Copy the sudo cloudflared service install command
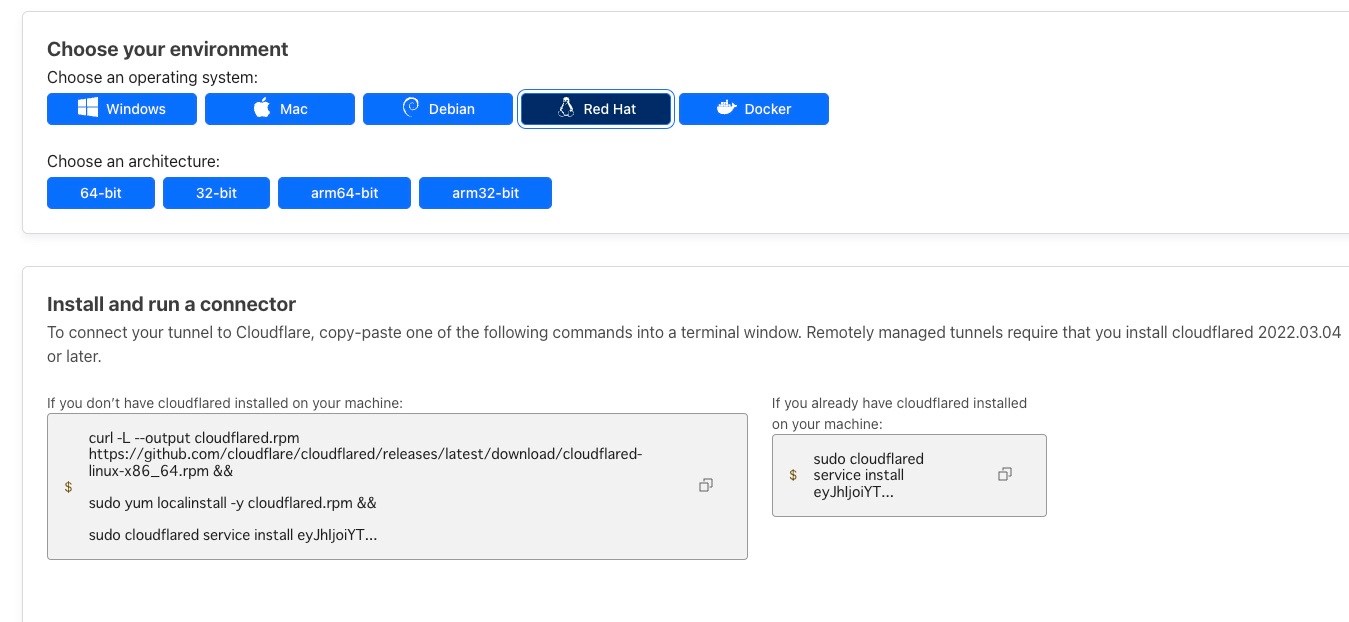 pos(1005,475)
